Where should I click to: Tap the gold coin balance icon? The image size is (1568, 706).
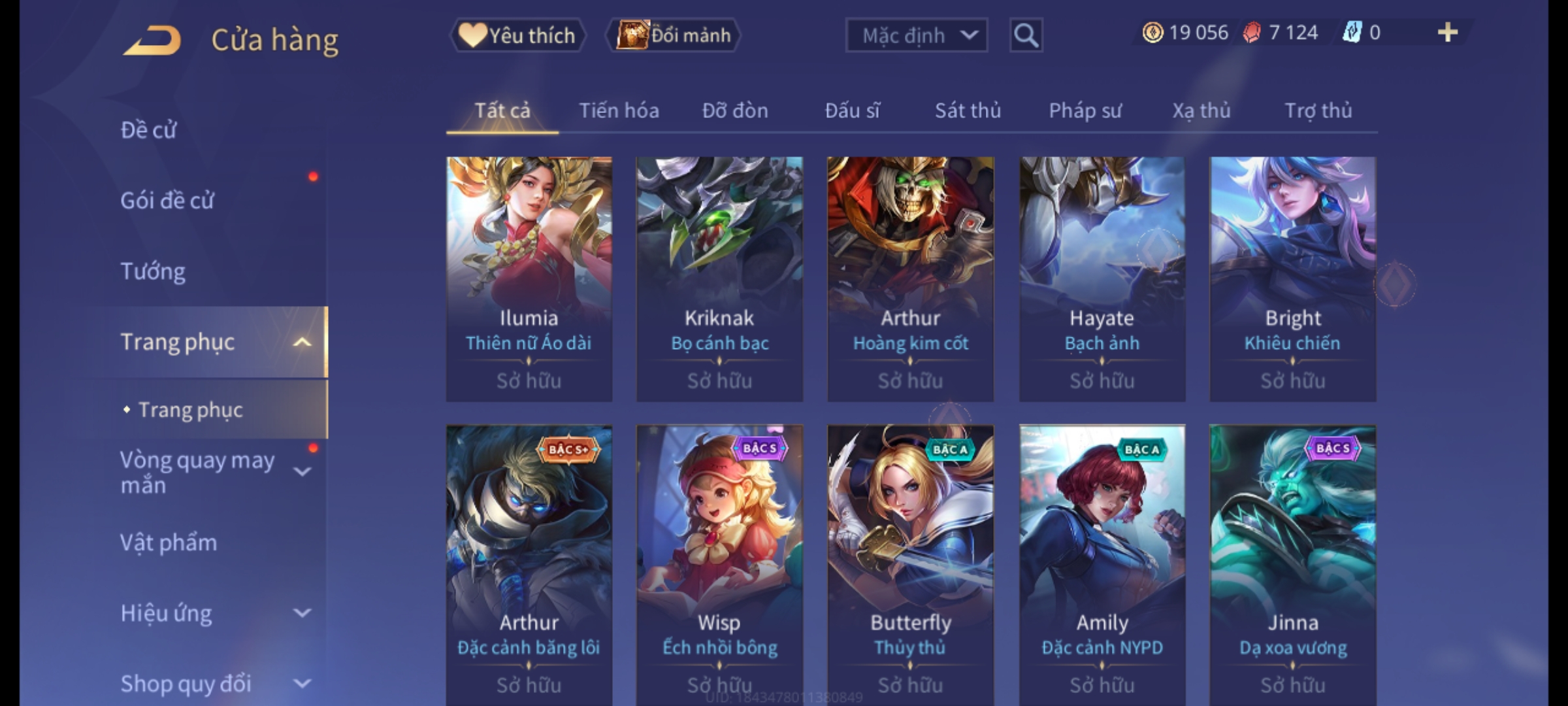(1152, 33)
